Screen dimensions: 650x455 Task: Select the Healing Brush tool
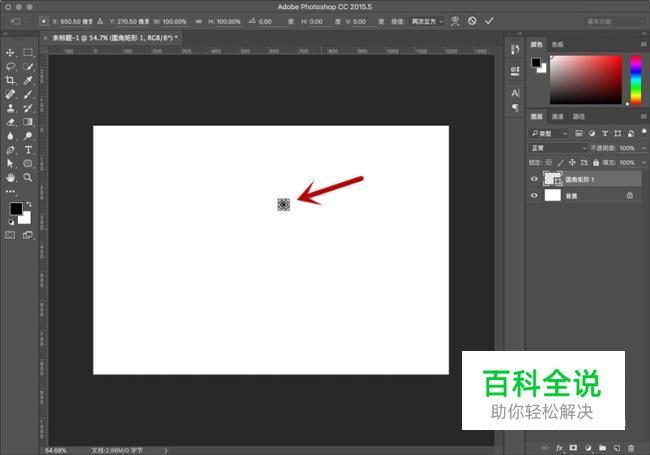pos(10,94)
